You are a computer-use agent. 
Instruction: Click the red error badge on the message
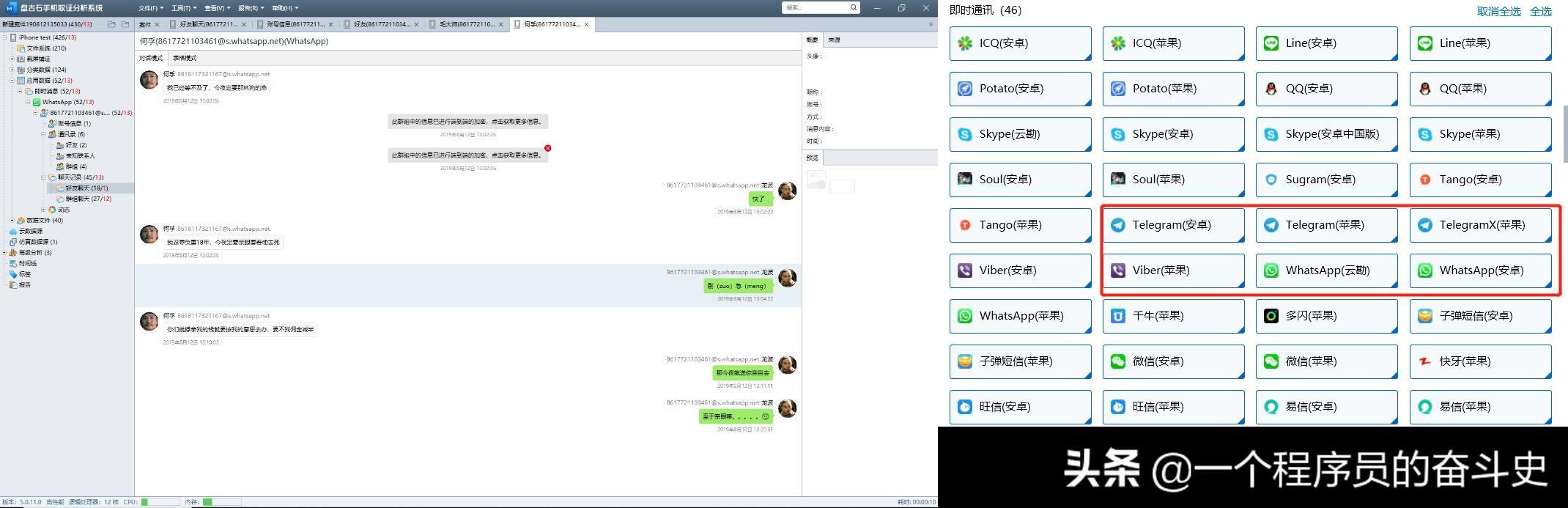547,148
